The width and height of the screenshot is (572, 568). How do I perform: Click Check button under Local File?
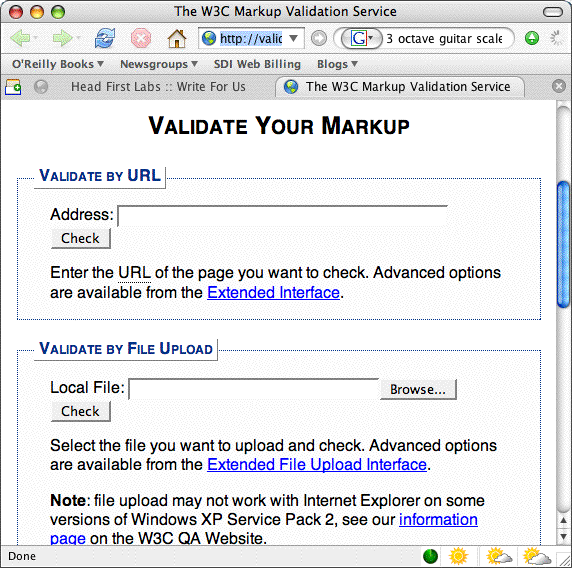81,411
